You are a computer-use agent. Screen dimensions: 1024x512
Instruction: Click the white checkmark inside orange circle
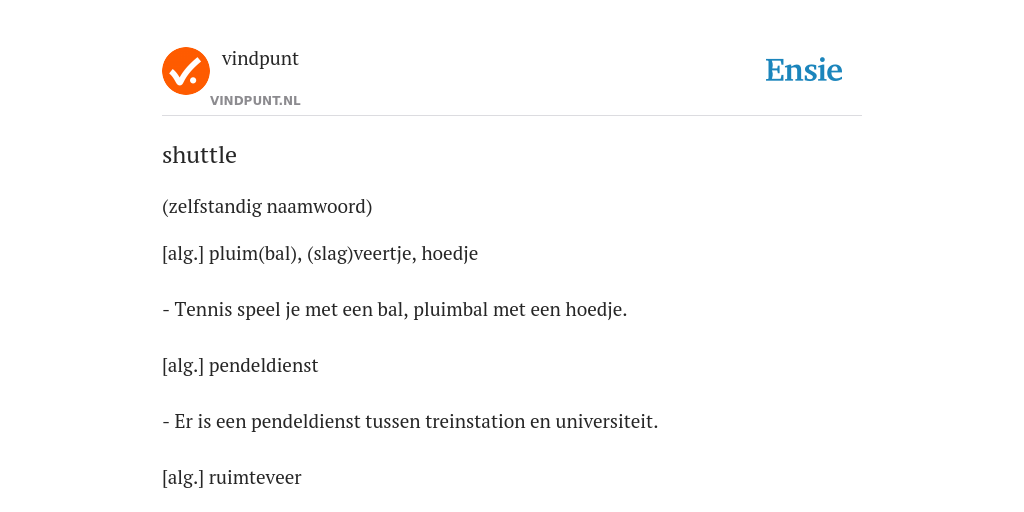(188, 72)
